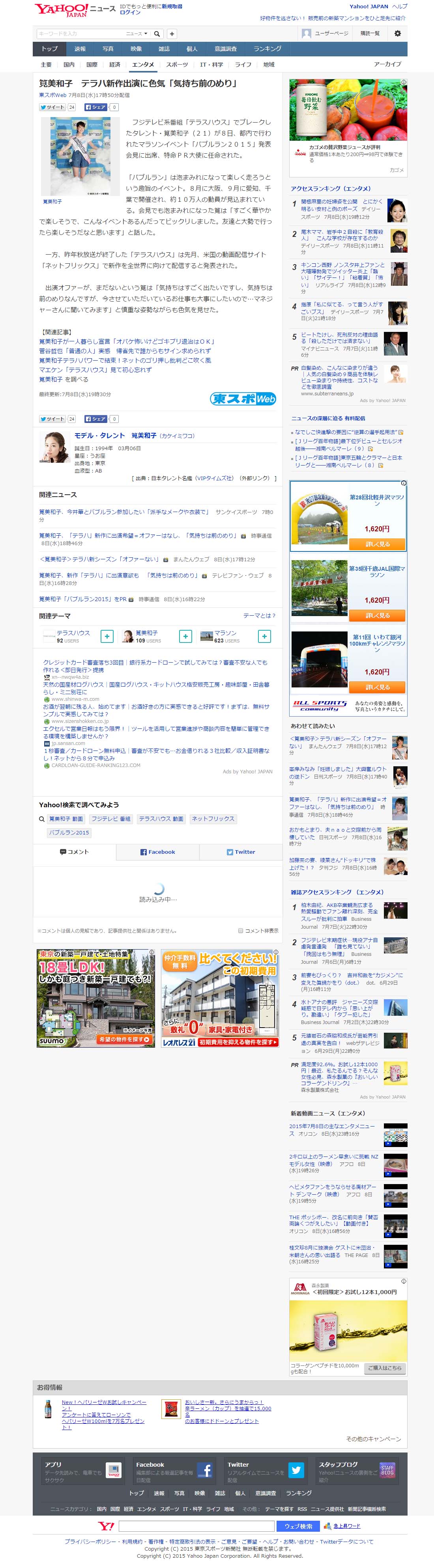Switch to the Facebook comments tab
The width and height of the screenshot is (434, 1568).
tap(157, 852)
